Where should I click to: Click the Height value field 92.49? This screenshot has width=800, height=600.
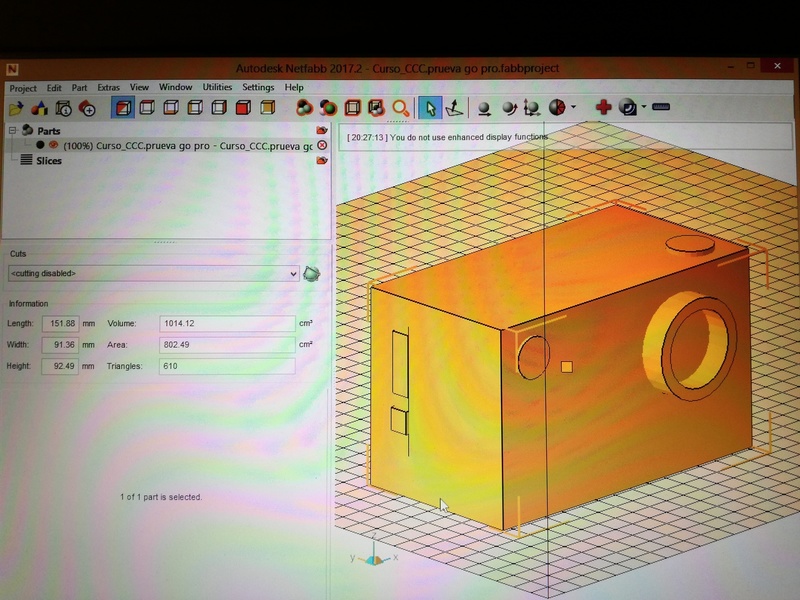pos(61,366)
